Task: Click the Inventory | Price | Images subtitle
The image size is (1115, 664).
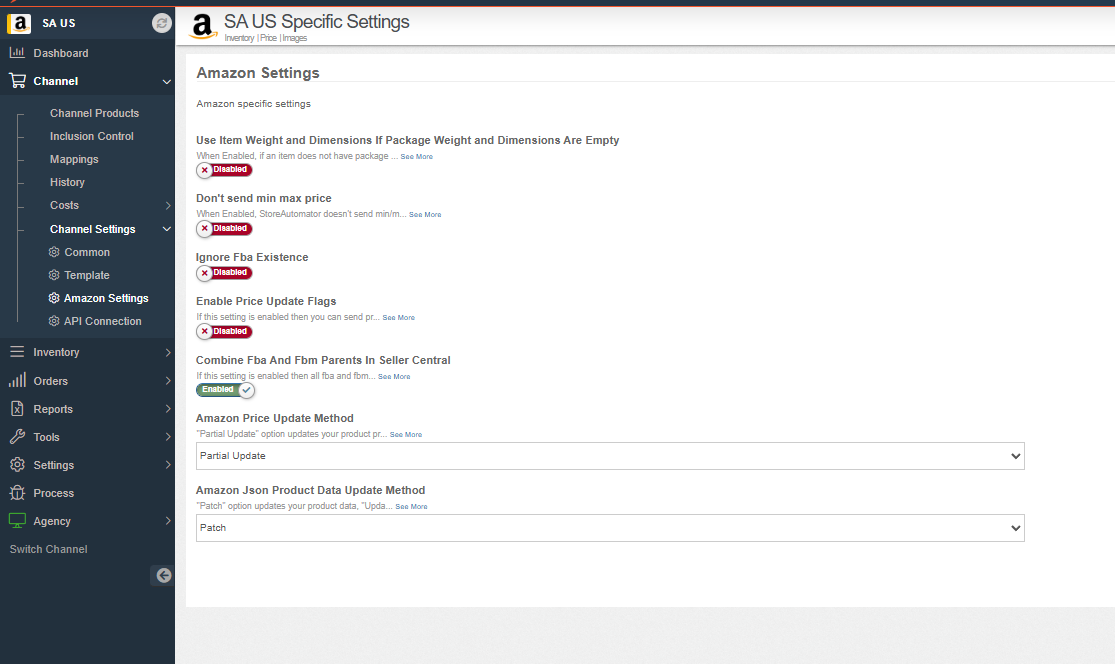Action: pos(265,38)
